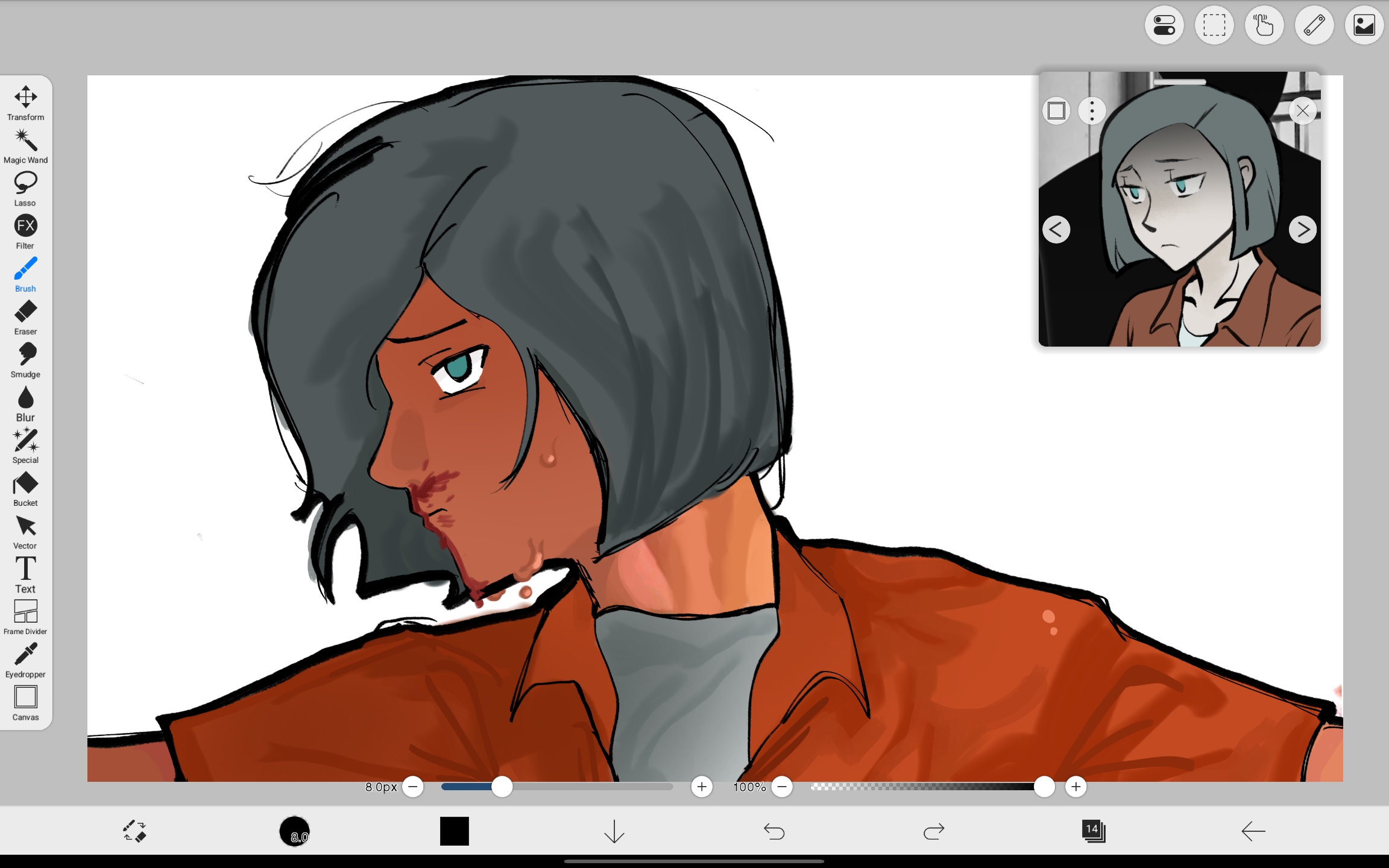Viewport: 1389px width, 868px height.
Task: Select the Lasso tool
Action: [25, 189]
